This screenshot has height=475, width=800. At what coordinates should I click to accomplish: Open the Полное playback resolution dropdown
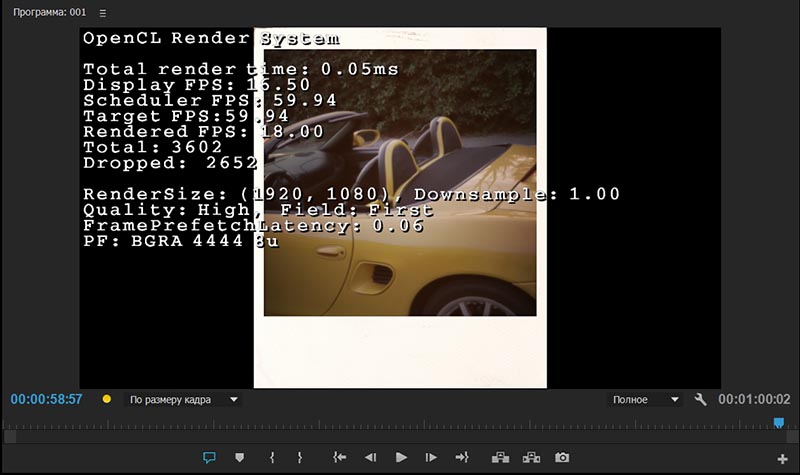[x=645, y=399]
